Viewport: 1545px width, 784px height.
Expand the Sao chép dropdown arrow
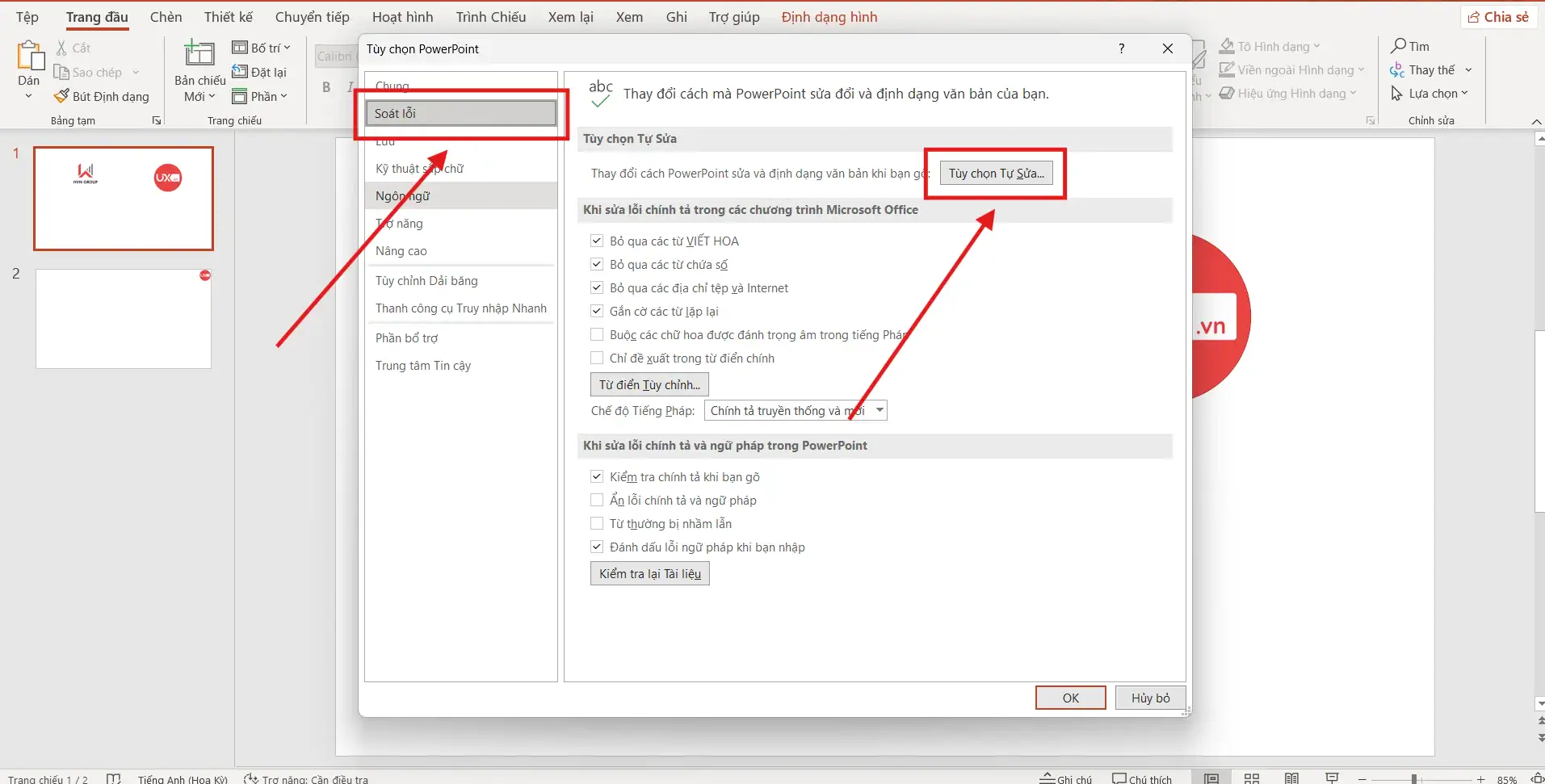pyautogui.click(x=136, y=72)
